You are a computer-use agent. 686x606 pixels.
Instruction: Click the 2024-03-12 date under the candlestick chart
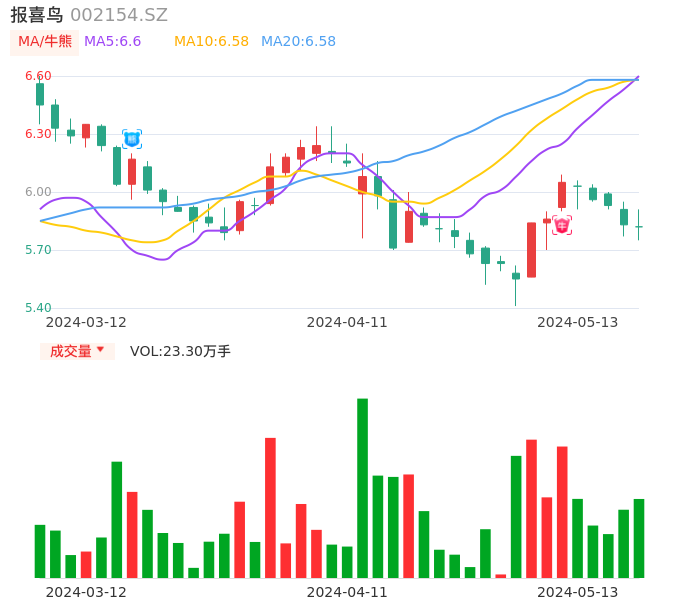click(x=86, y=322)
